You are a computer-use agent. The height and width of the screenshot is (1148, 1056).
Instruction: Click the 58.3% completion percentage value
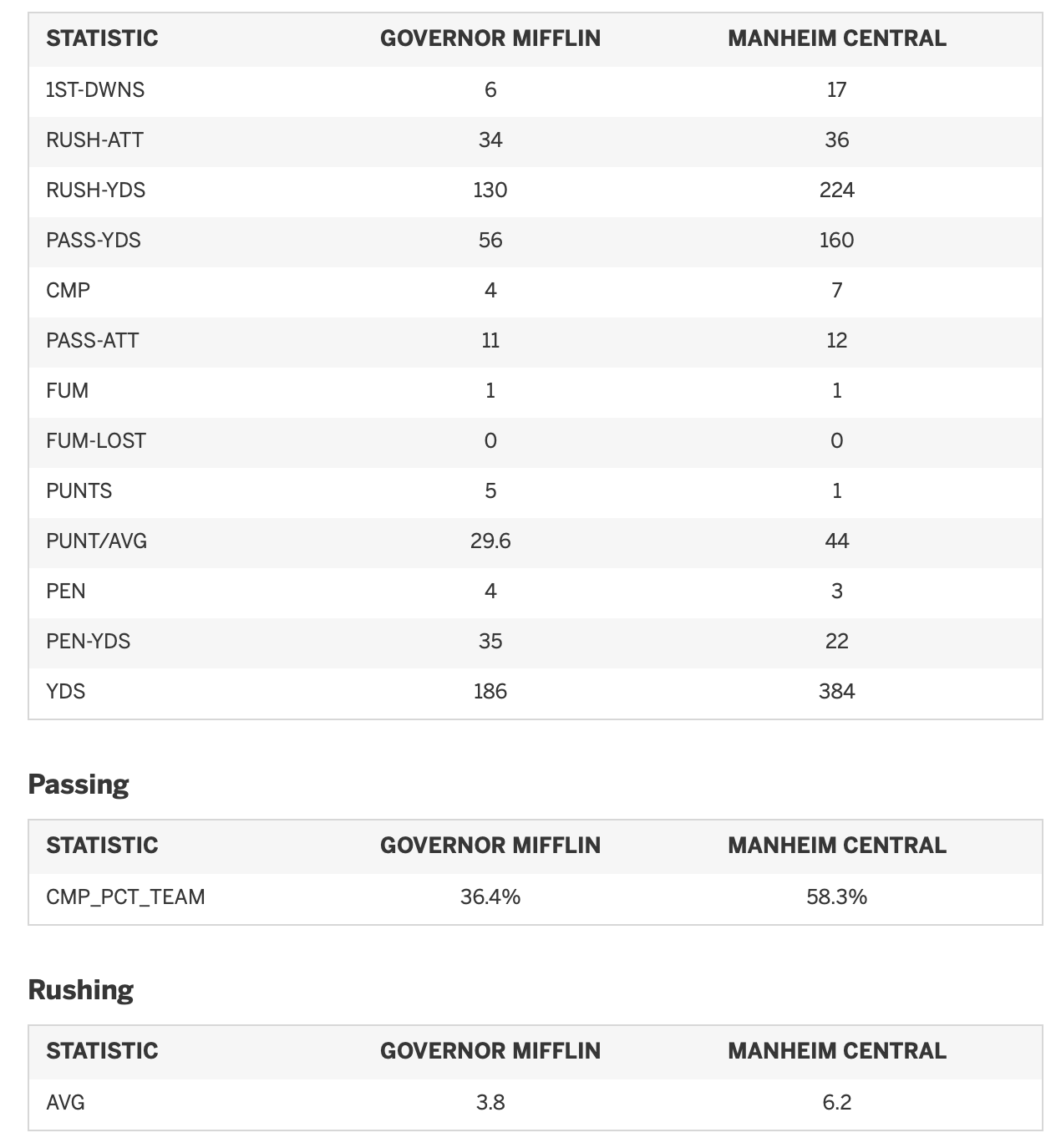pyautogui.click(x=837, y=897)
